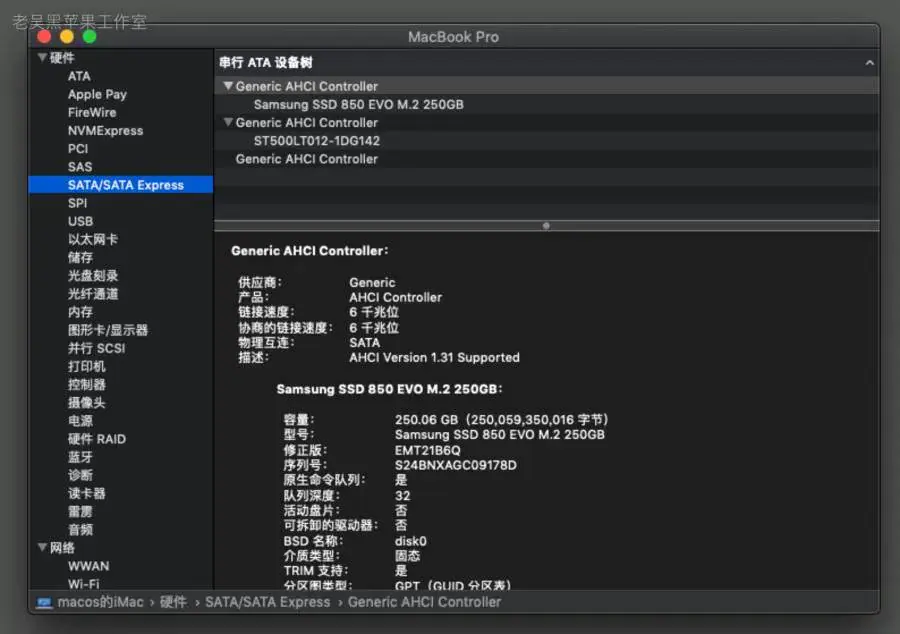900x634 pixels.
Task: Collapse the 网络 network section triangle
Action: [x=42, y=547]
